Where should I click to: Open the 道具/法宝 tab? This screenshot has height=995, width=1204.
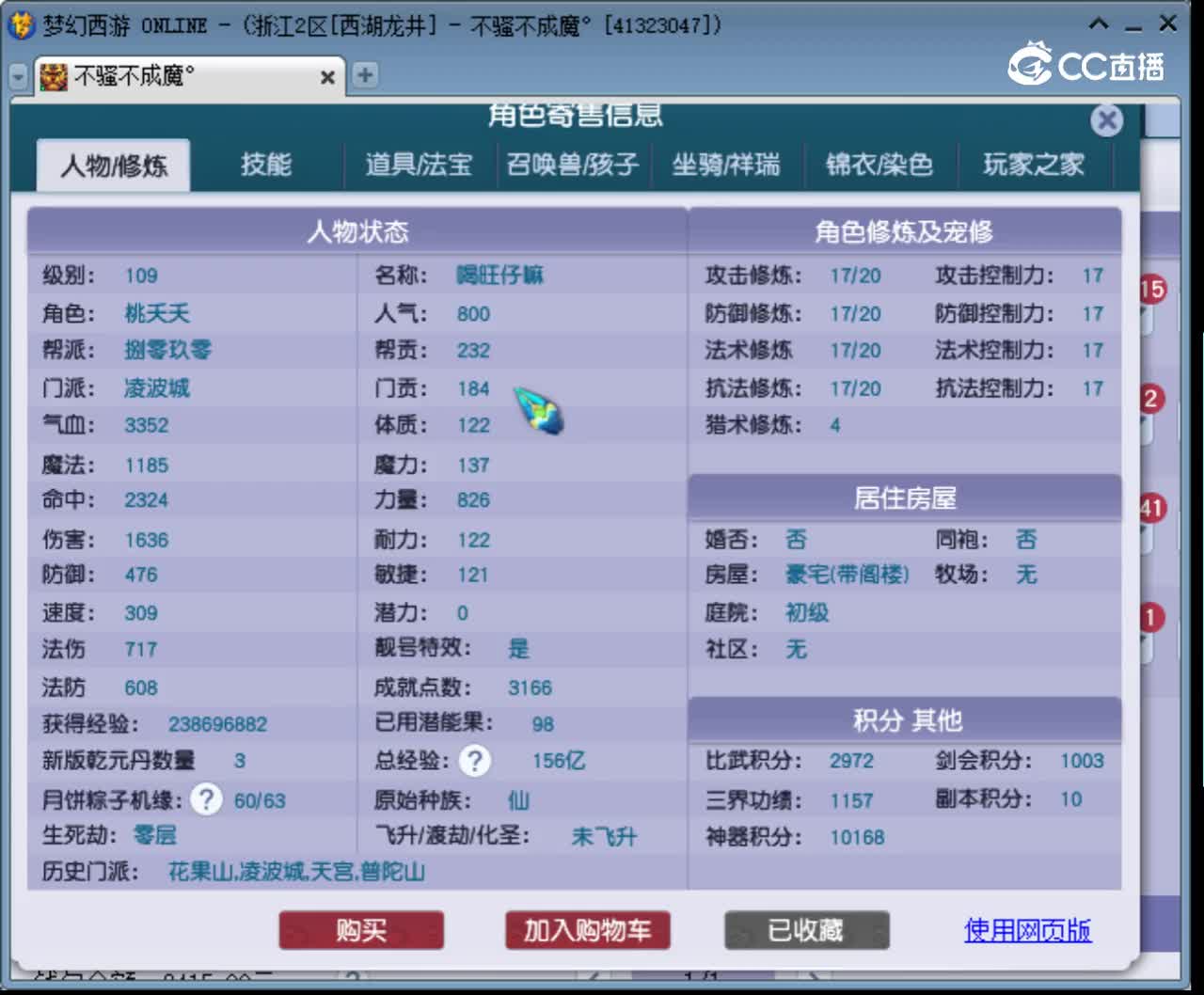point(419,165)
